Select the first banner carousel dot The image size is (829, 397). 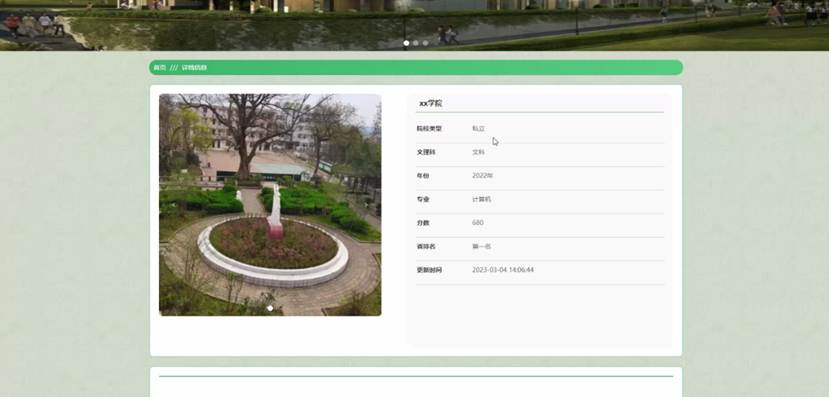pos(406,43)
